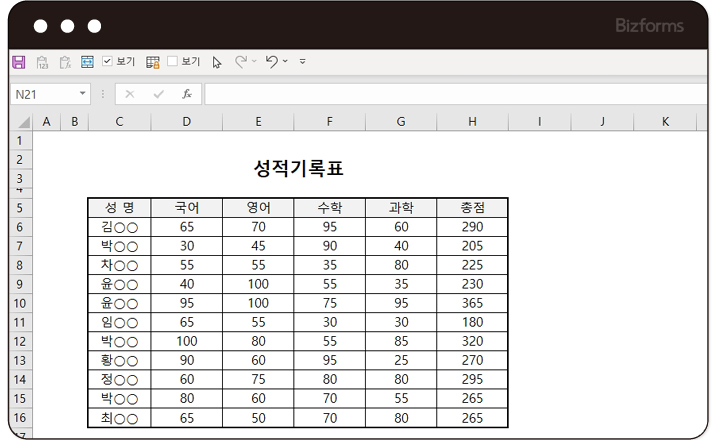Image resolution: width=715 pixels, height=440 pixels.
Task: Click the Select All corner triangle
Action: (x=23, y=122)
